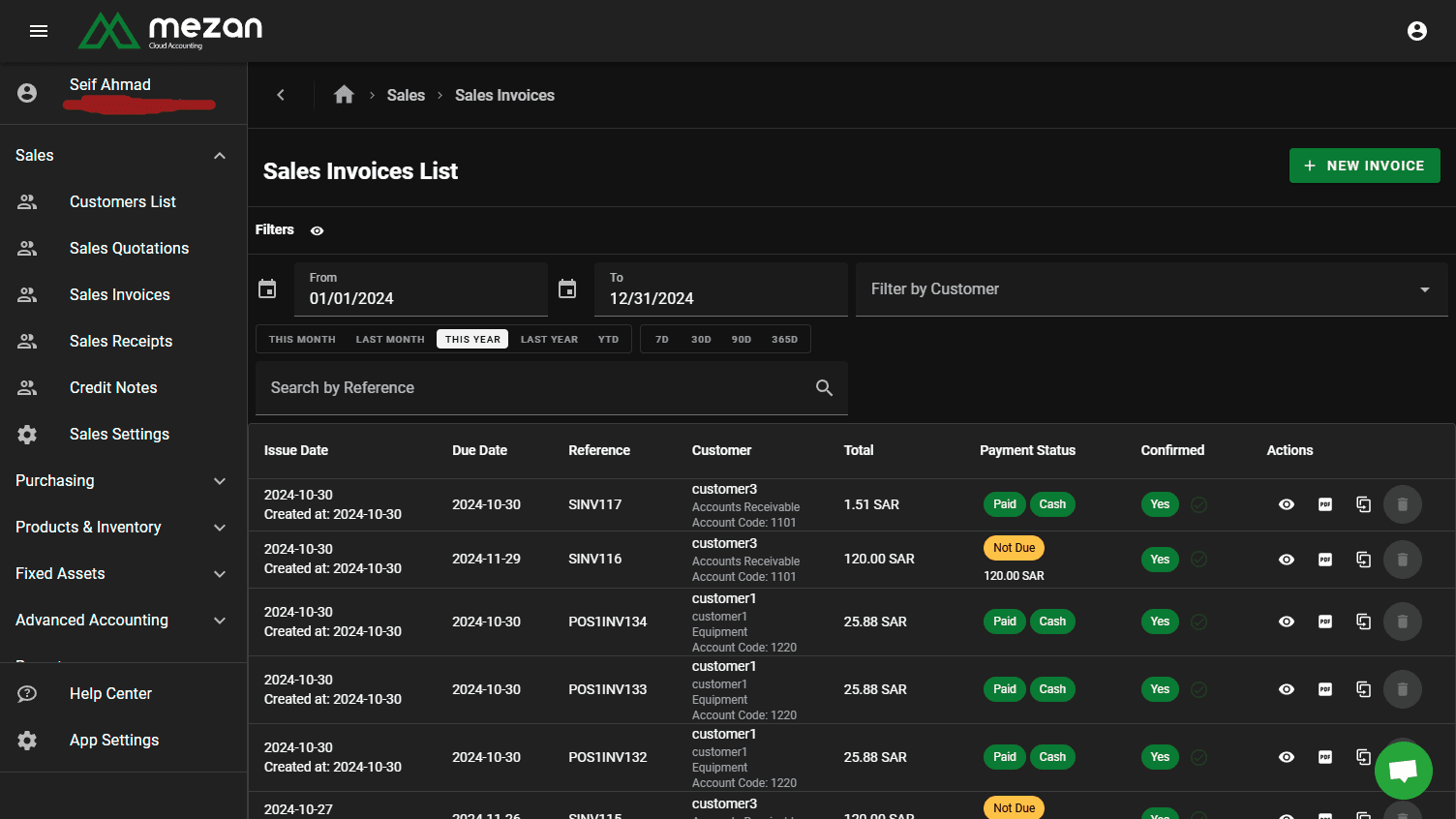Click the home breadcrumb icon
This screenshot has height=819, width=1456.
click(344, 95)
